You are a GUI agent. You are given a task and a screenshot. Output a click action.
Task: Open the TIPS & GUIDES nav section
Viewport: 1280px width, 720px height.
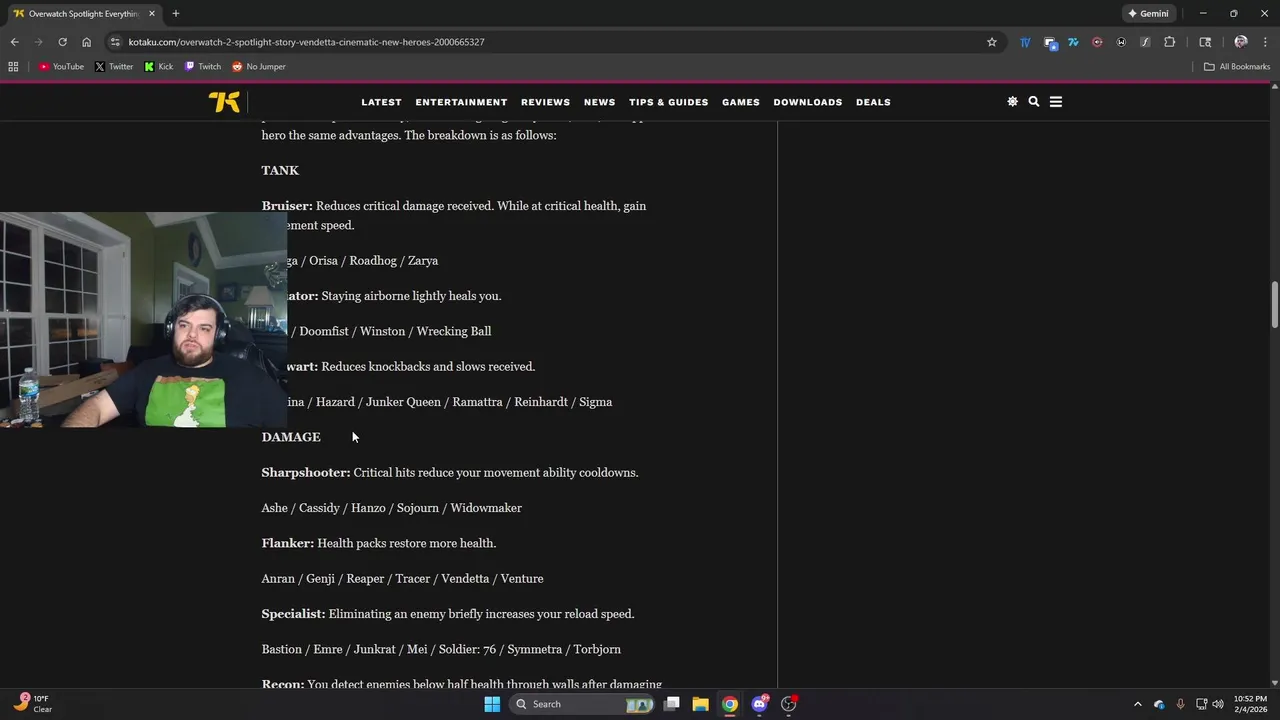coord(668,102)
